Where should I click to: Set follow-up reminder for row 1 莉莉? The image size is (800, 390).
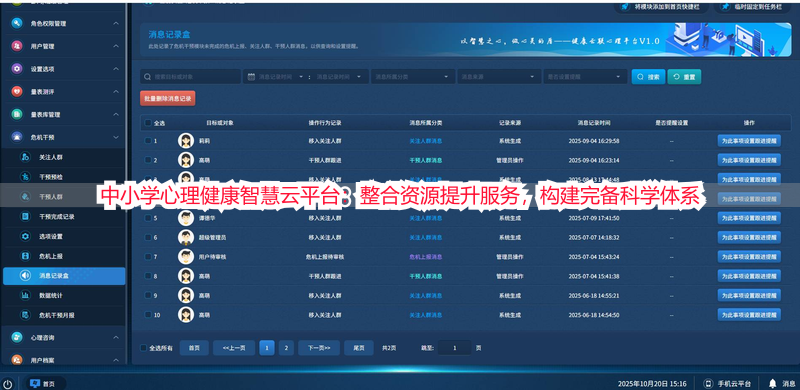coord(749,141)
